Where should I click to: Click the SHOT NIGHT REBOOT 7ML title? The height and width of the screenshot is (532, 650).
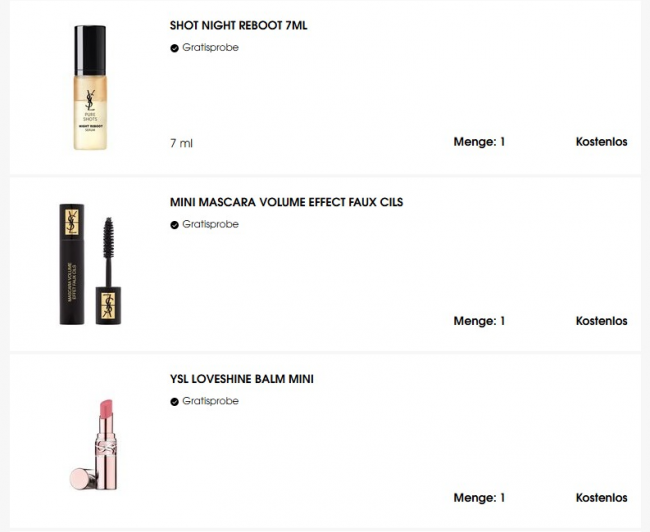click(x=238, y=26)
